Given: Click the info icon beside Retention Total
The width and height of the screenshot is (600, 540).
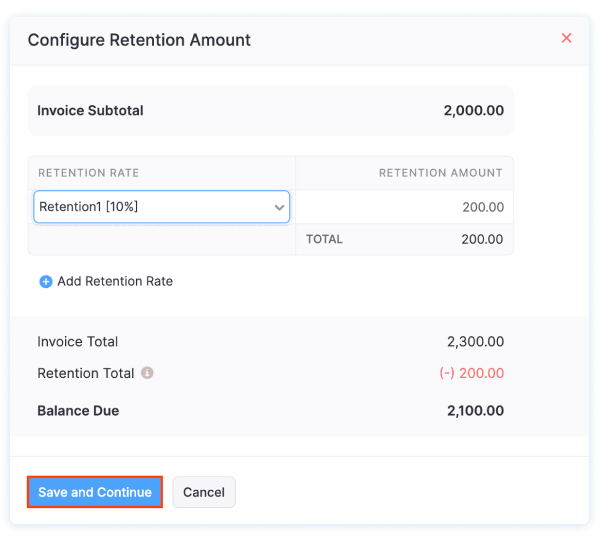Looking at the screenshot, I should [147, 373].
